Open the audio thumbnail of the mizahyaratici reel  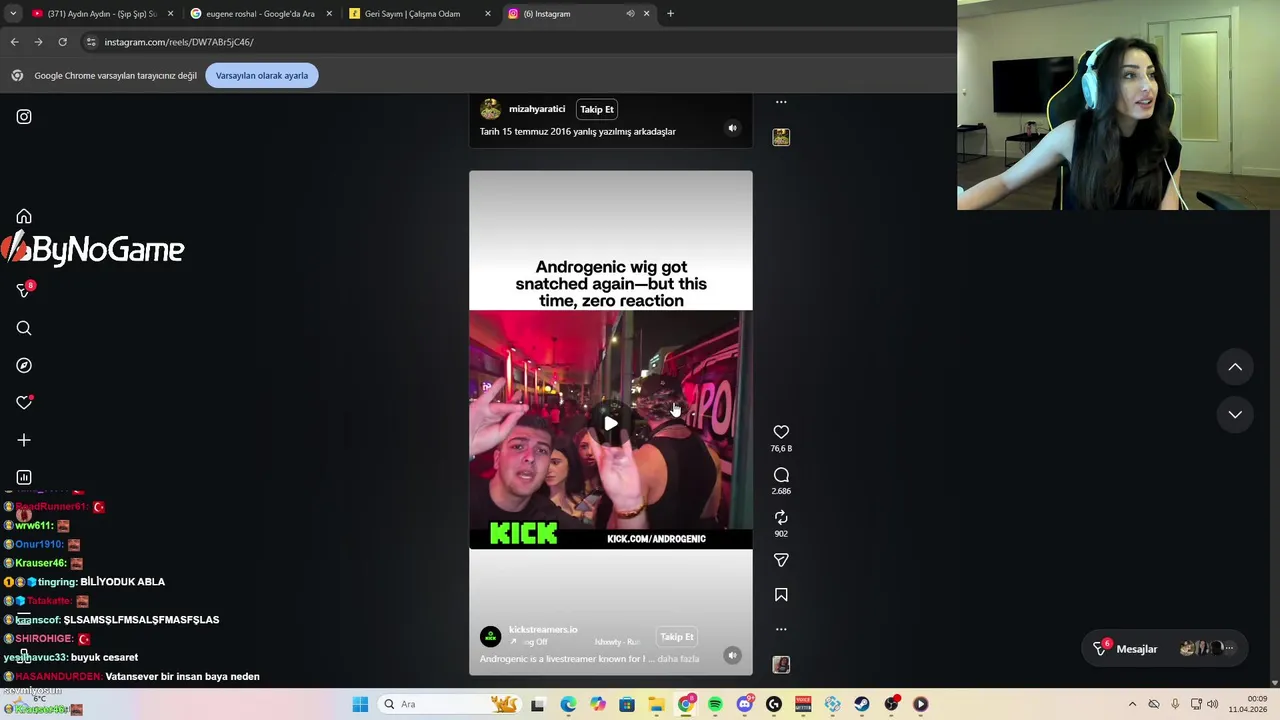coord(781,137)
